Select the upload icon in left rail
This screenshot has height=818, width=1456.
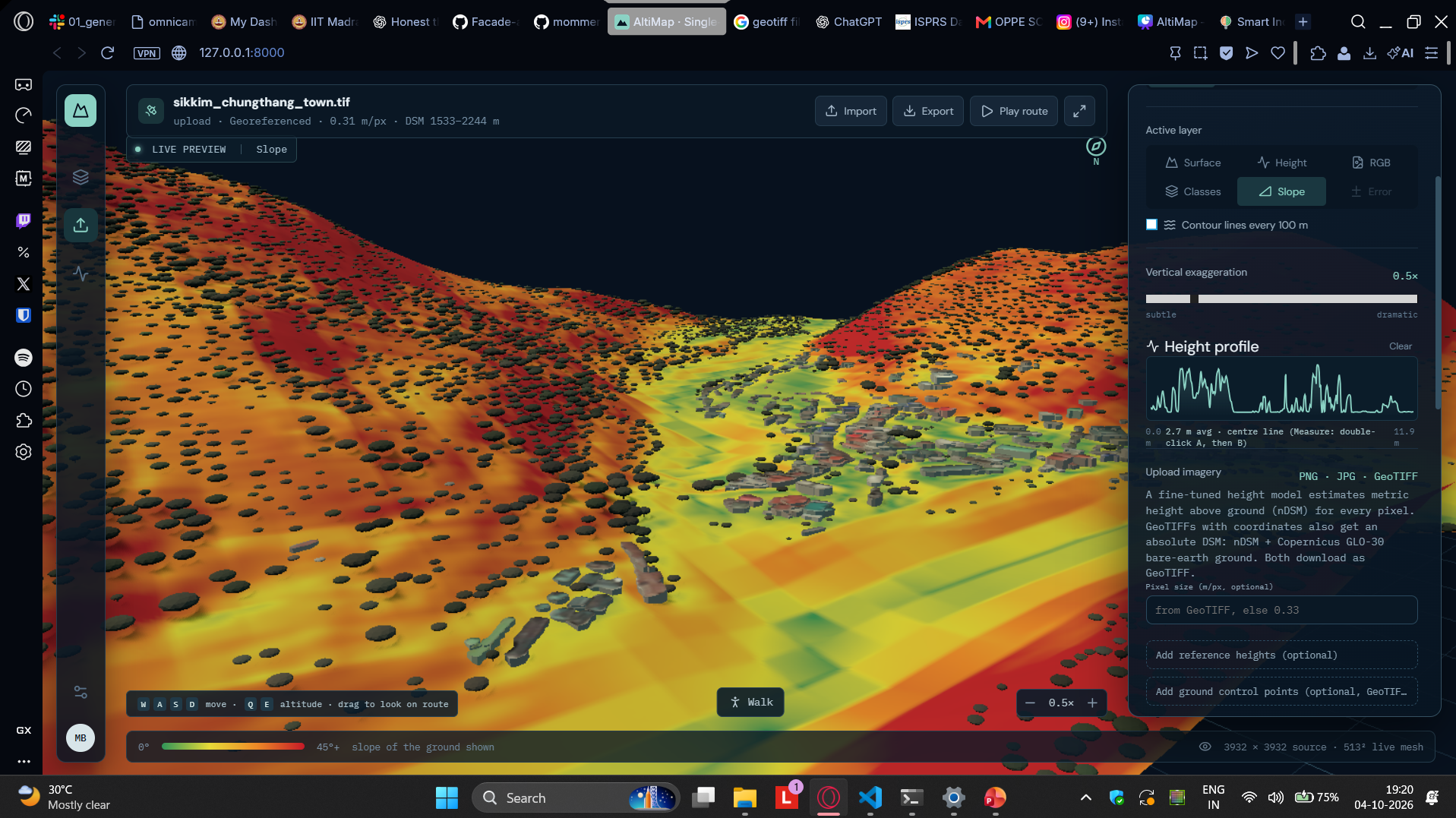click(x=81, y=225)
